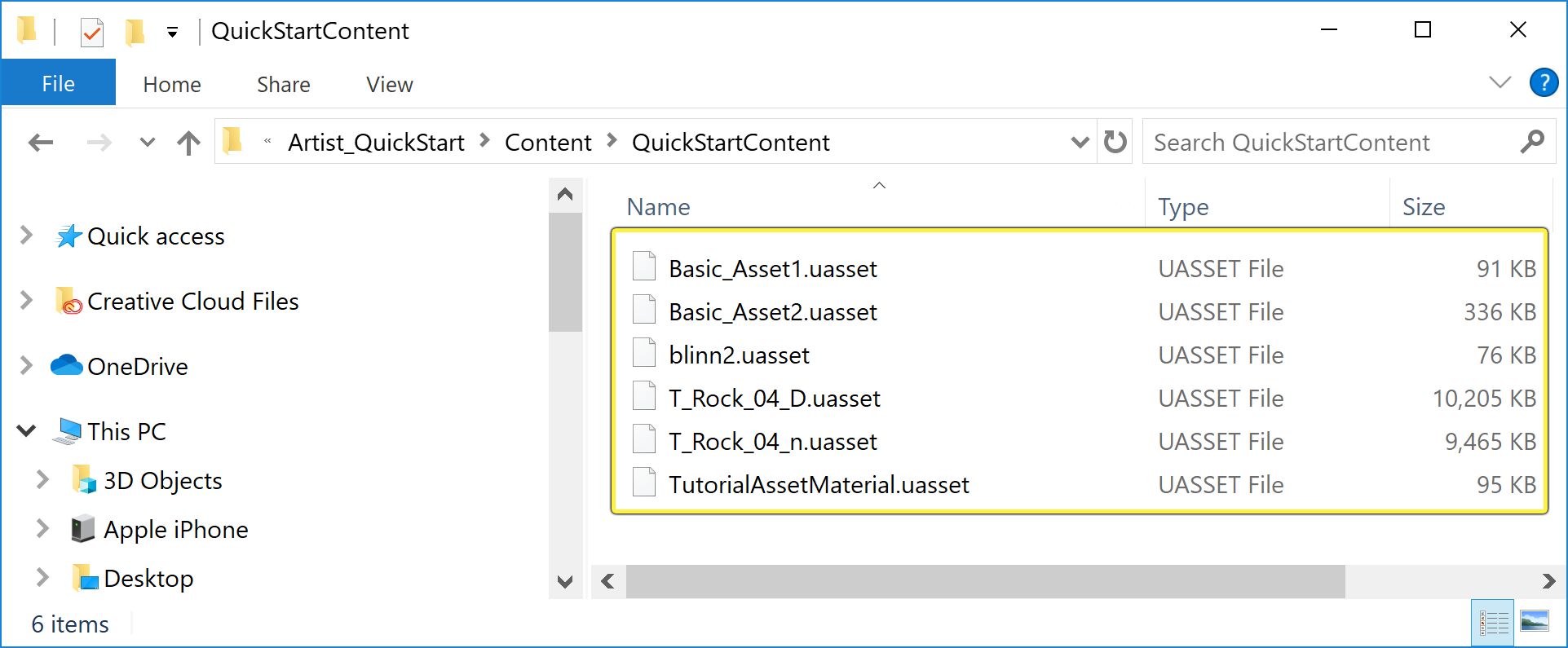Open the address bar history dropdown
This screenshot has height=648, width=1568.
(x=1080, y=143)
